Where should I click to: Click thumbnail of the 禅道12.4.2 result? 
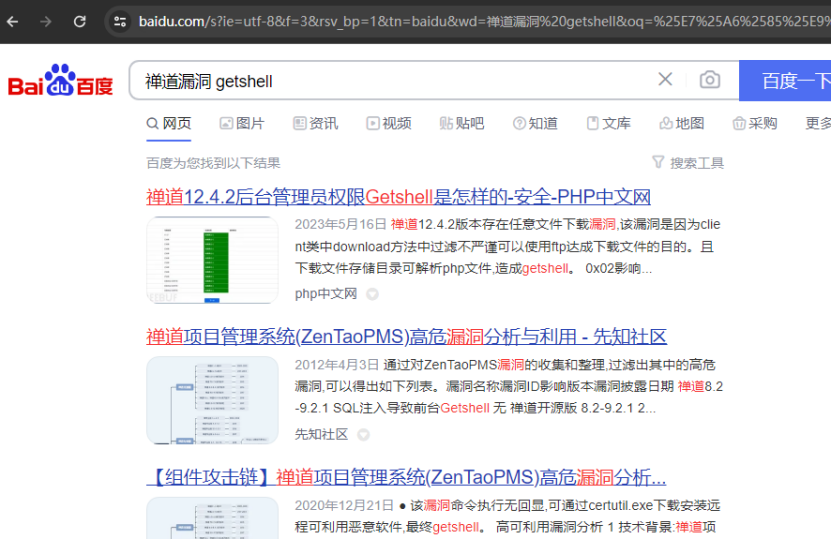(x=213, y=260)
